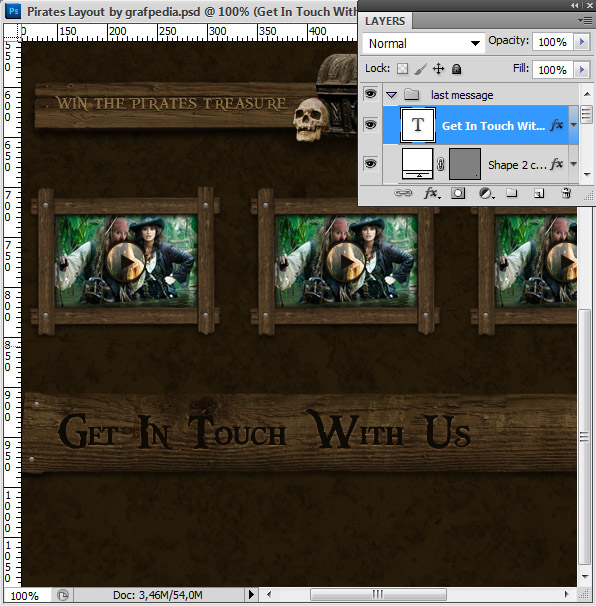Screen dimensions: 596x606
Task: Expand effects on Shape 2 layer
Action: [573, 164]
